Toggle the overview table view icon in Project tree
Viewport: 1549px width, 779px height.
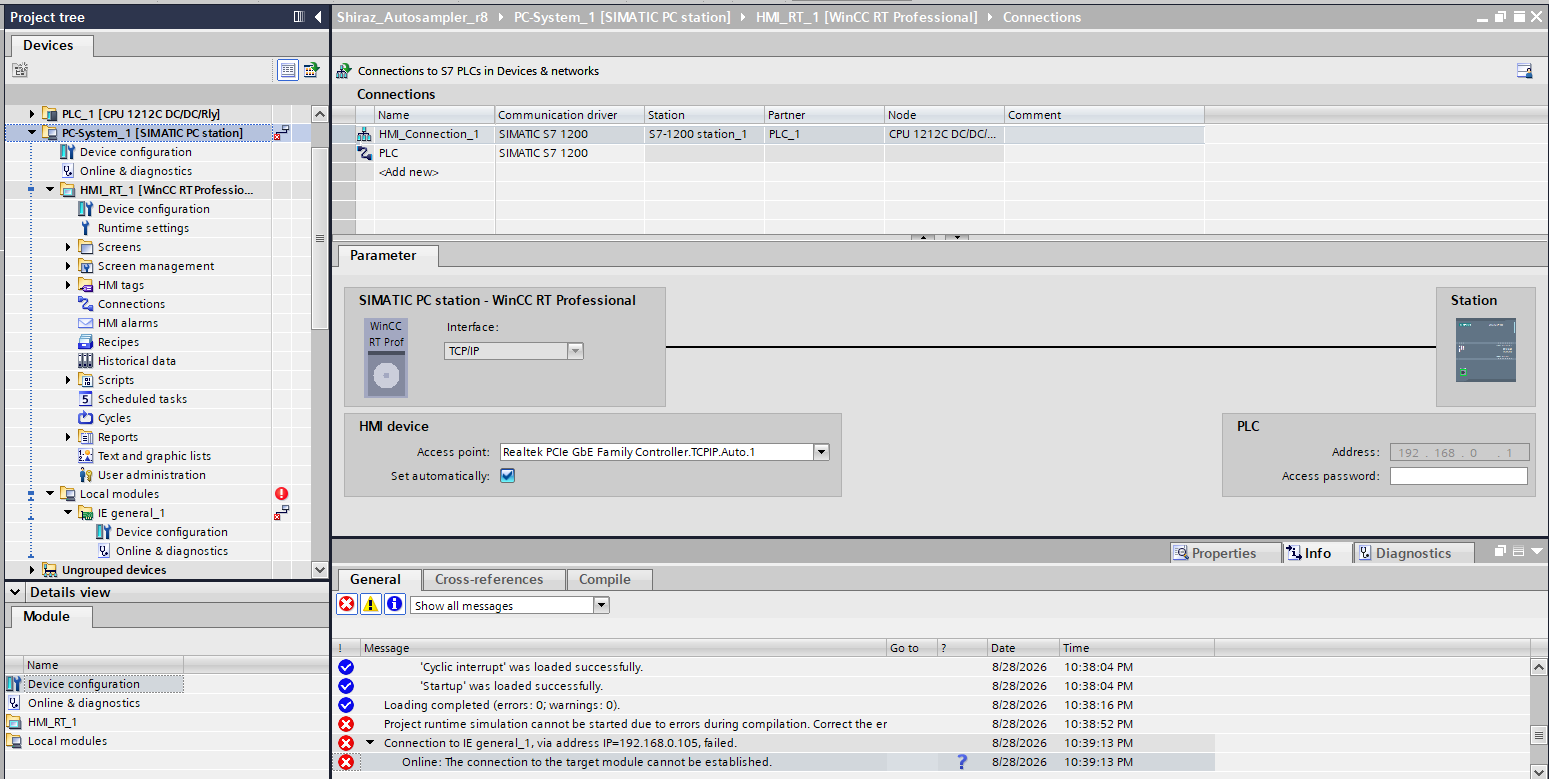(x=288, y=70)
